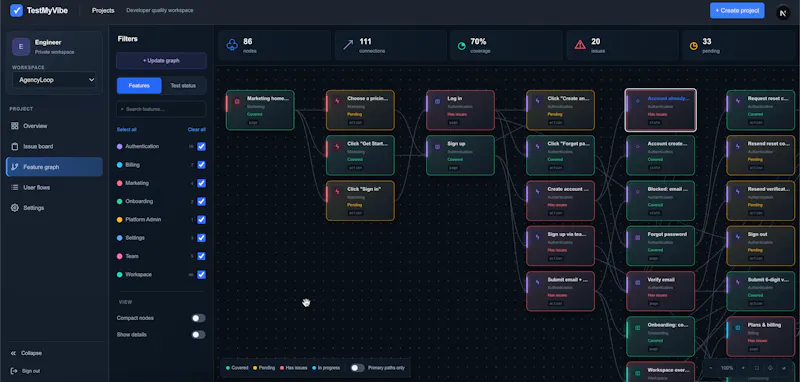Uncheck the Settings filter checkbox
This screenshot has width=800, height=382.
coord(201,238)
